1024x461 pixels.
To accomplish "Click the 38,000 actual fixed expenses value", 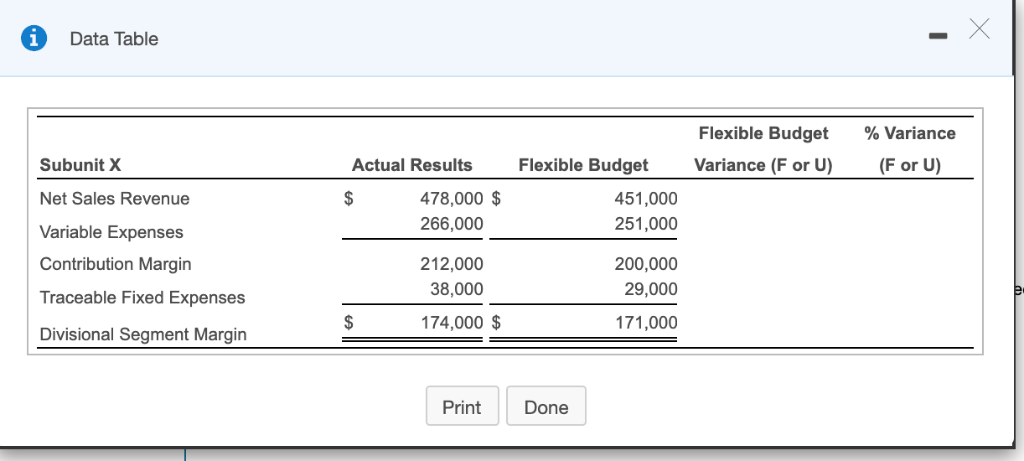I will point(456,289).
